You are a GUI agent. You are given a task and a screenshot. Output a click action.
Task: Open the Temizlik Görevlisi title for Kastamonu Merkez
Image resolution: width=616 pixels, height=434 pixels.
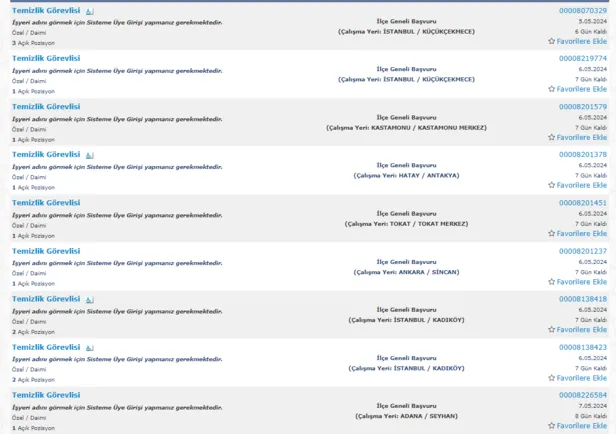point(46,106)
